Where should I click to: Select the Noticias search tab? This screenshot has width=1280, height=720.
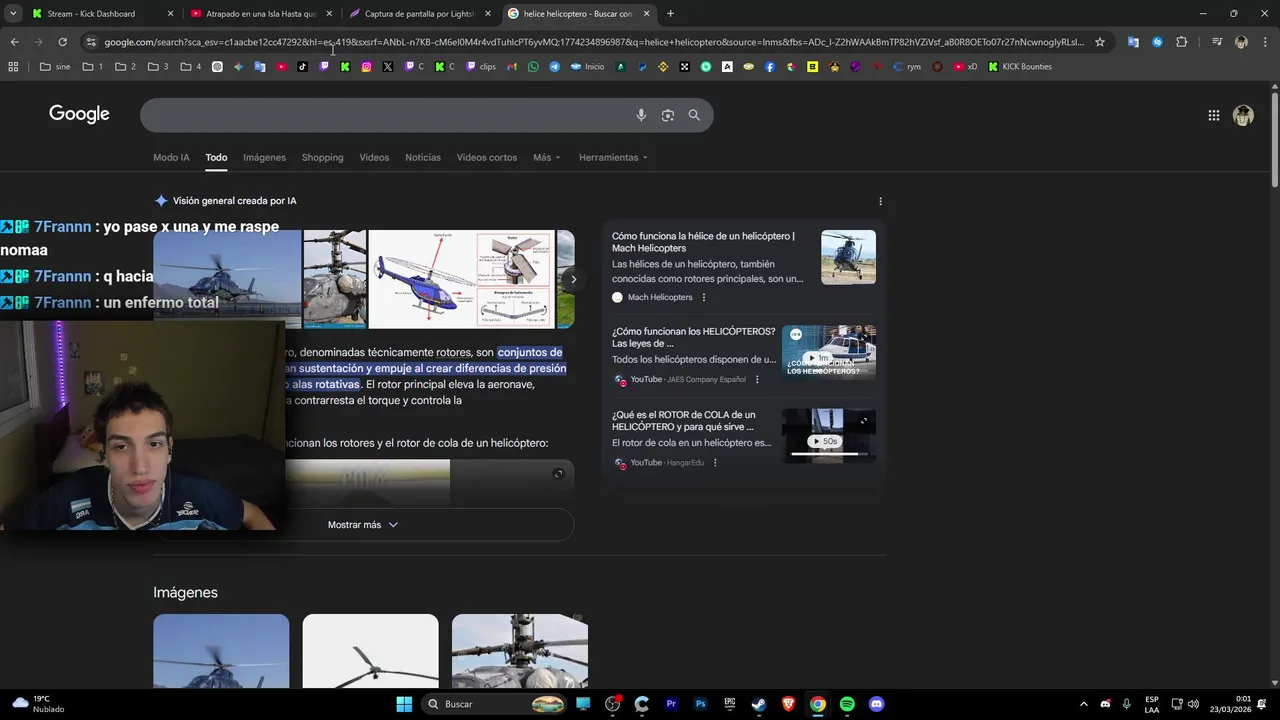423,157
